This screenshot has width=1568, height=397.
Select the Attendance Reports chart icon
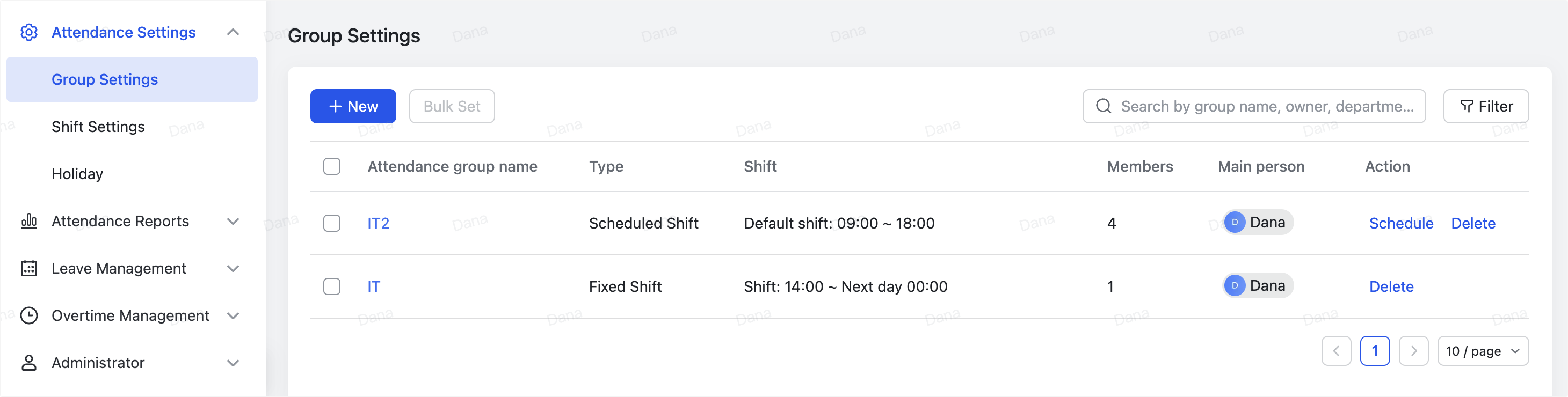28,221
